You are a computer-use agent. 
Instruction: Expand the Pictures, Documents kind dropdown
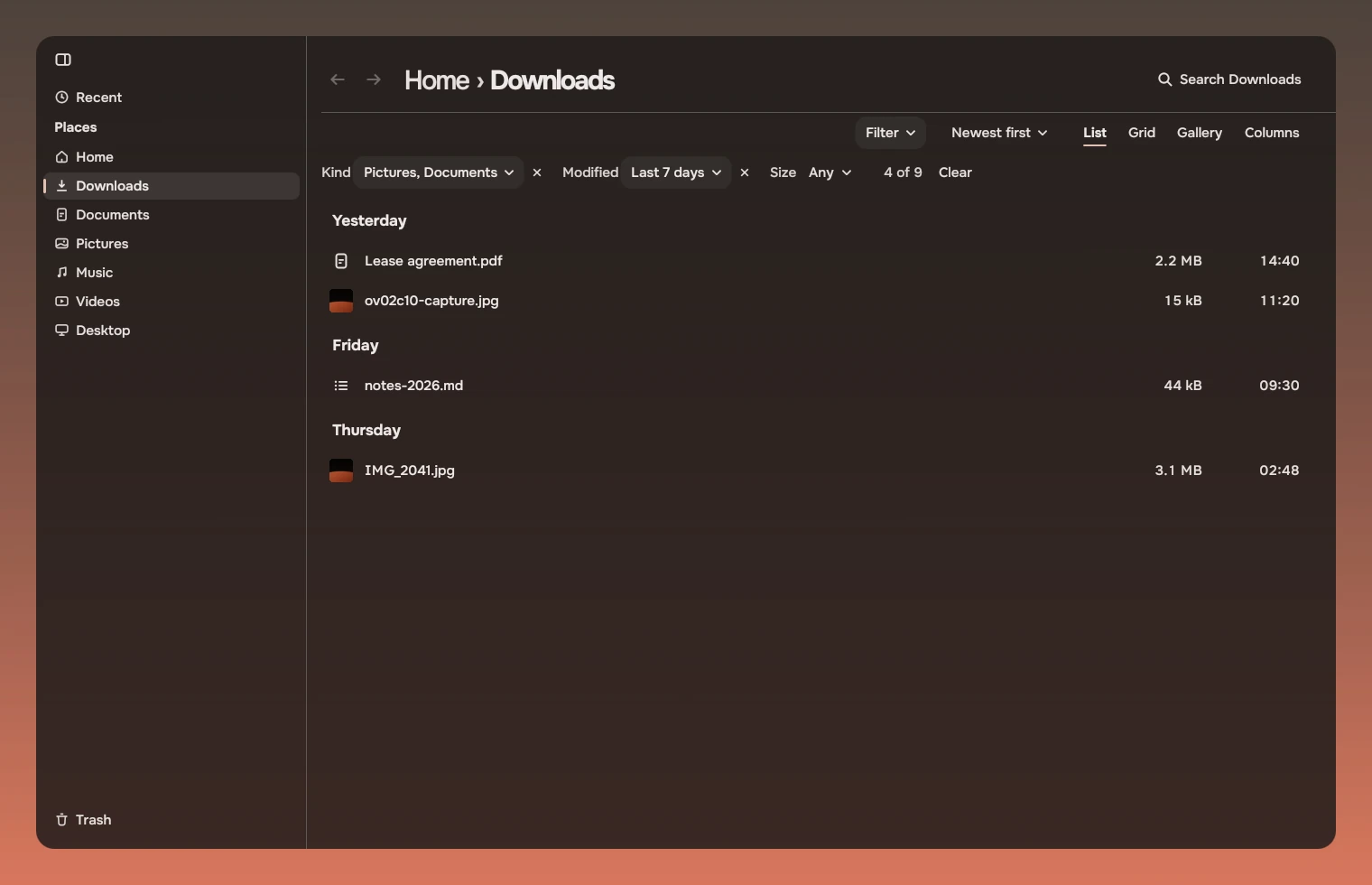pyautogui.click(x=439, y=172)
